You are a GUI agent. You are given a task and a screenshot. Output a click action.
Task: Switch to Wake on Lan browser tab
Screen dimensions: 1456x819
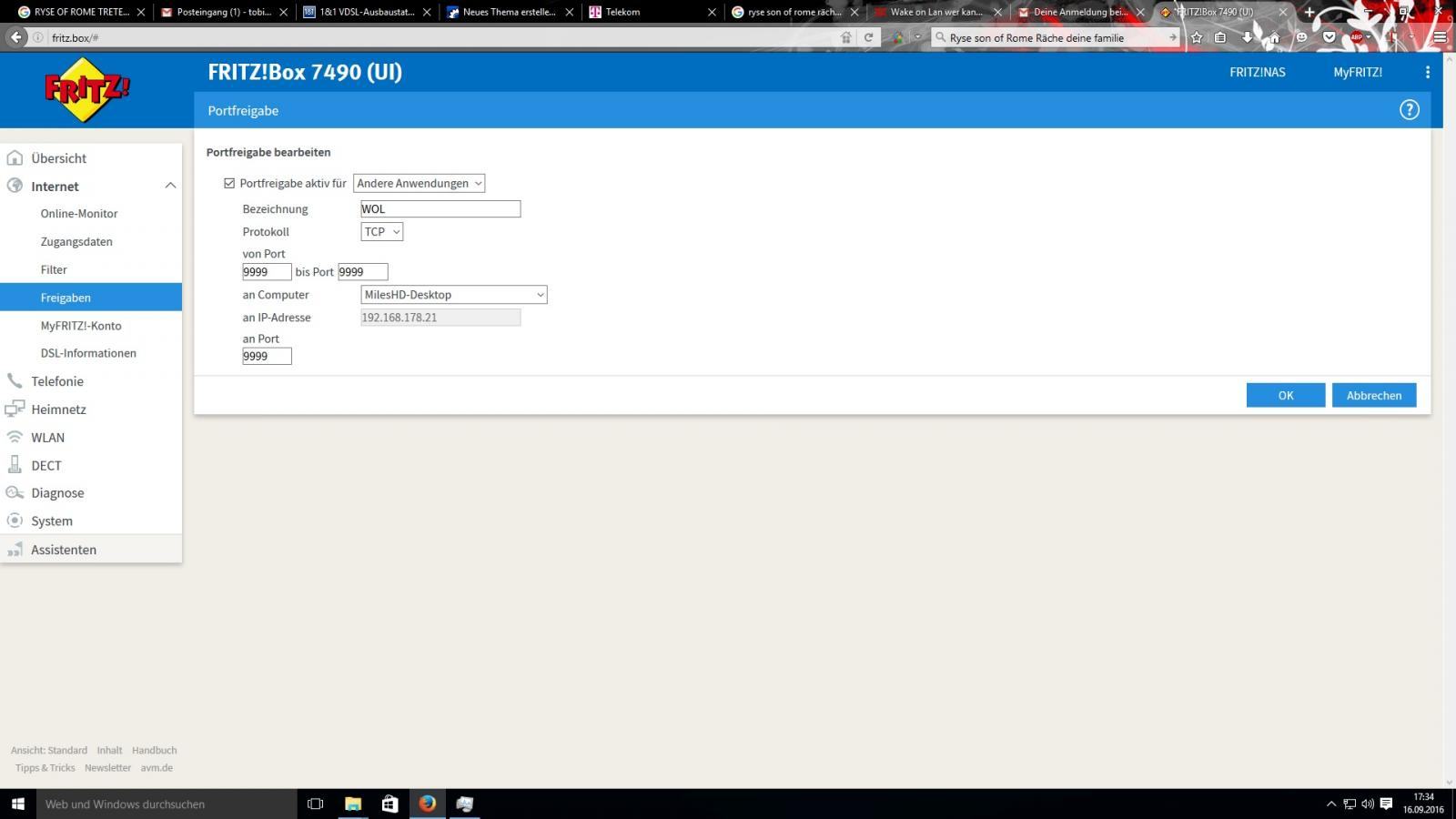(936, 12)
